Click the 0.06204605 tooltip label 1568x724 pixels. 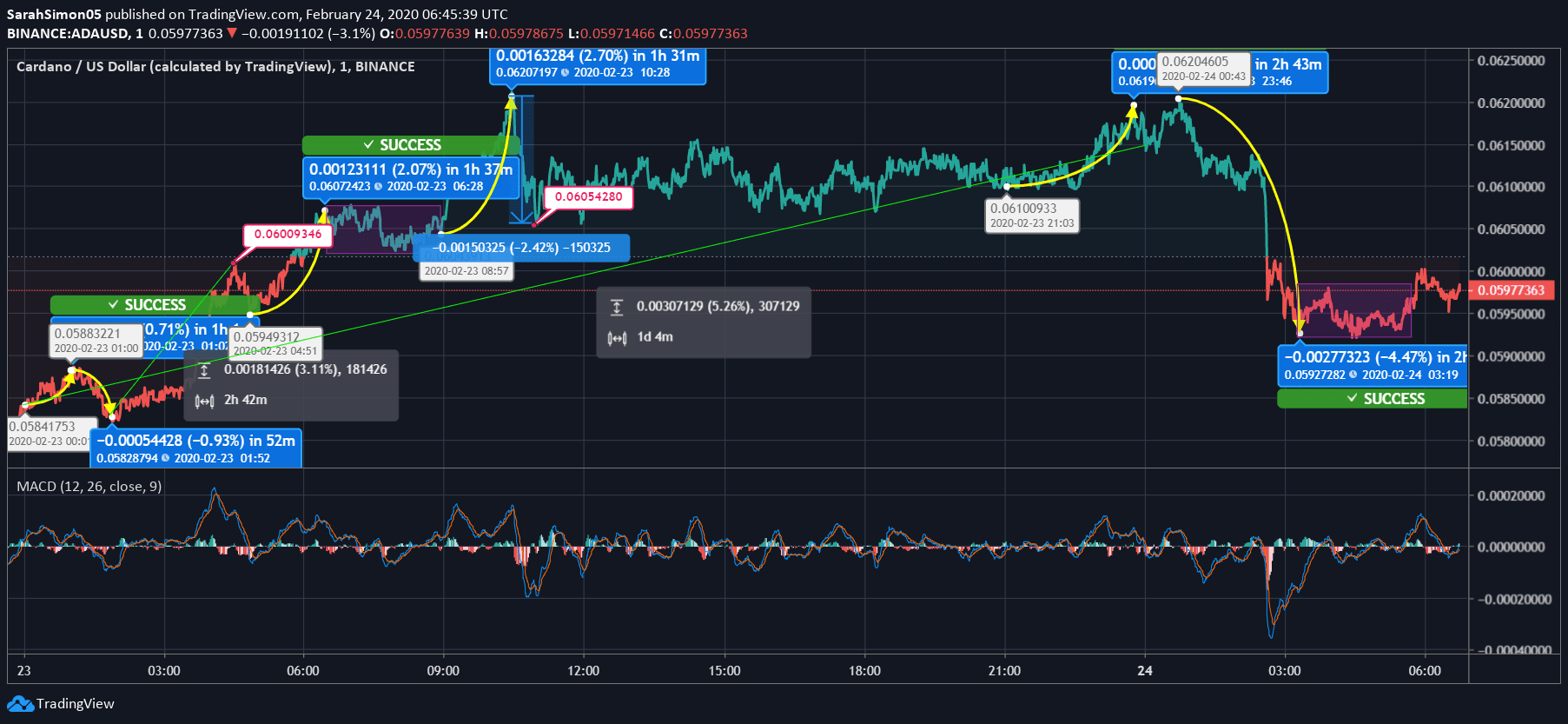[1204, 69]
